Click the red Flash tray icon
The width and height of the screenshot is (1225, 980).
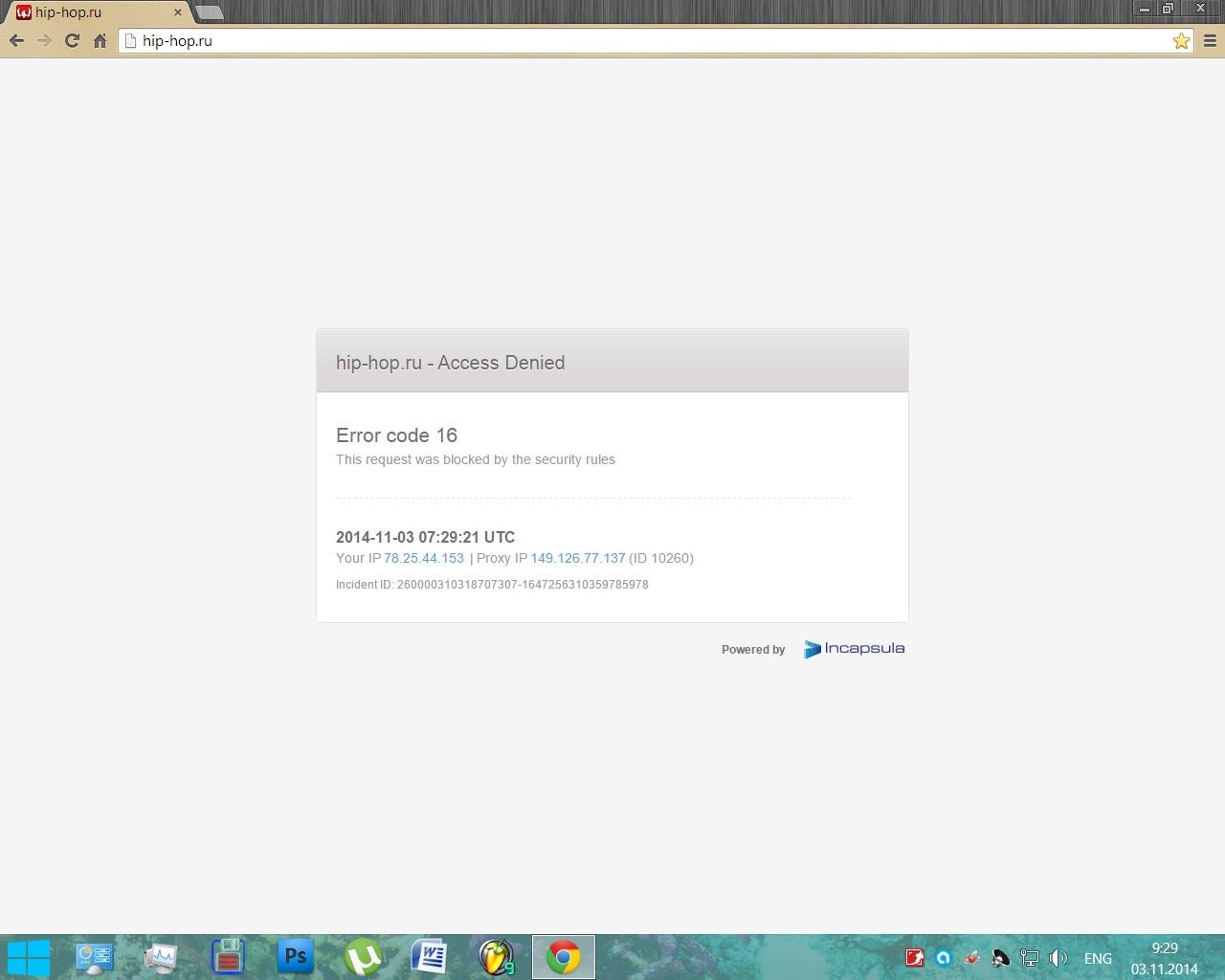point(914,958)
